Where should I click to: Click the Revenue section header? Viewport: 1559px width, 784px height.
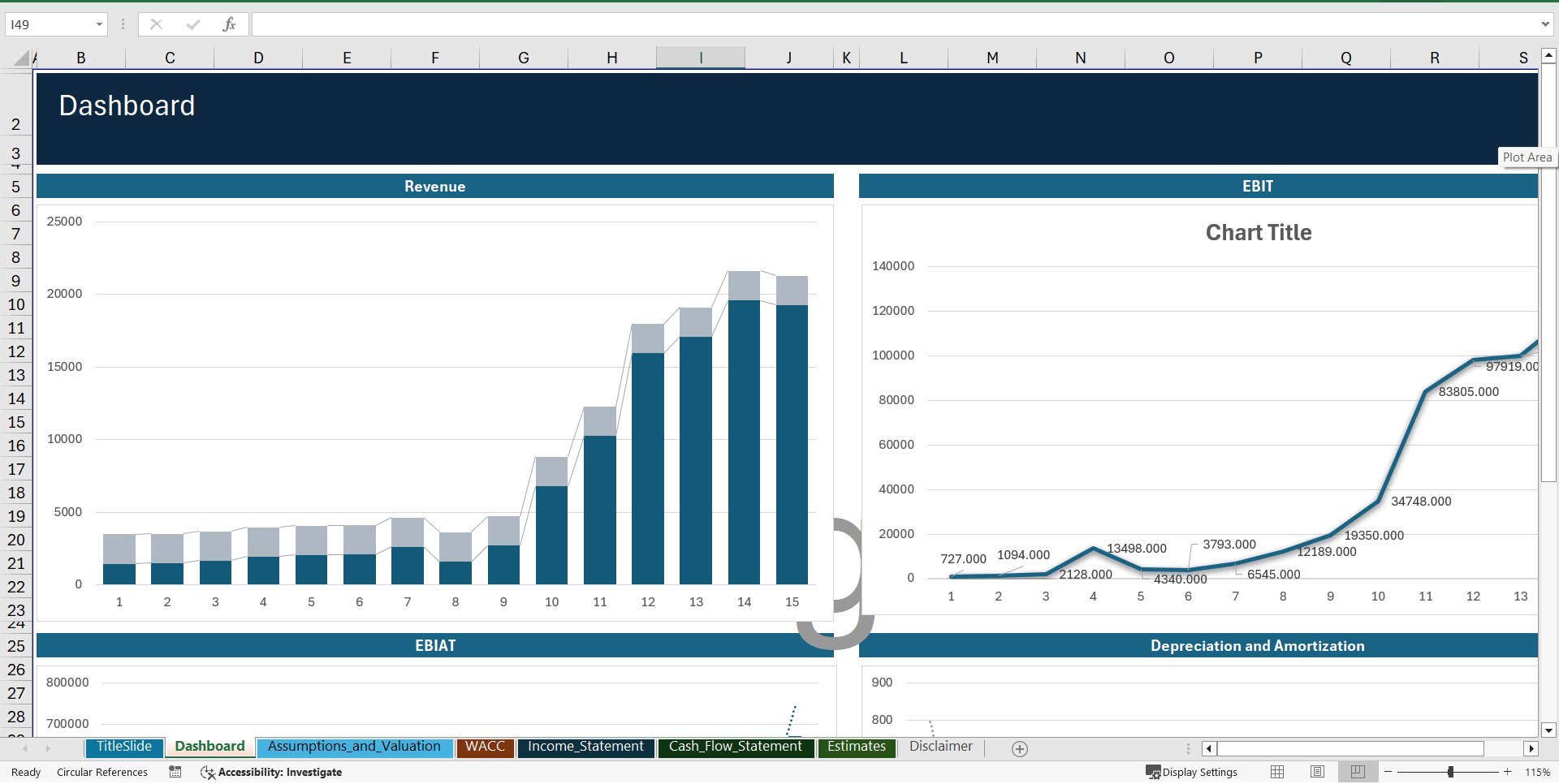point(435,186)
